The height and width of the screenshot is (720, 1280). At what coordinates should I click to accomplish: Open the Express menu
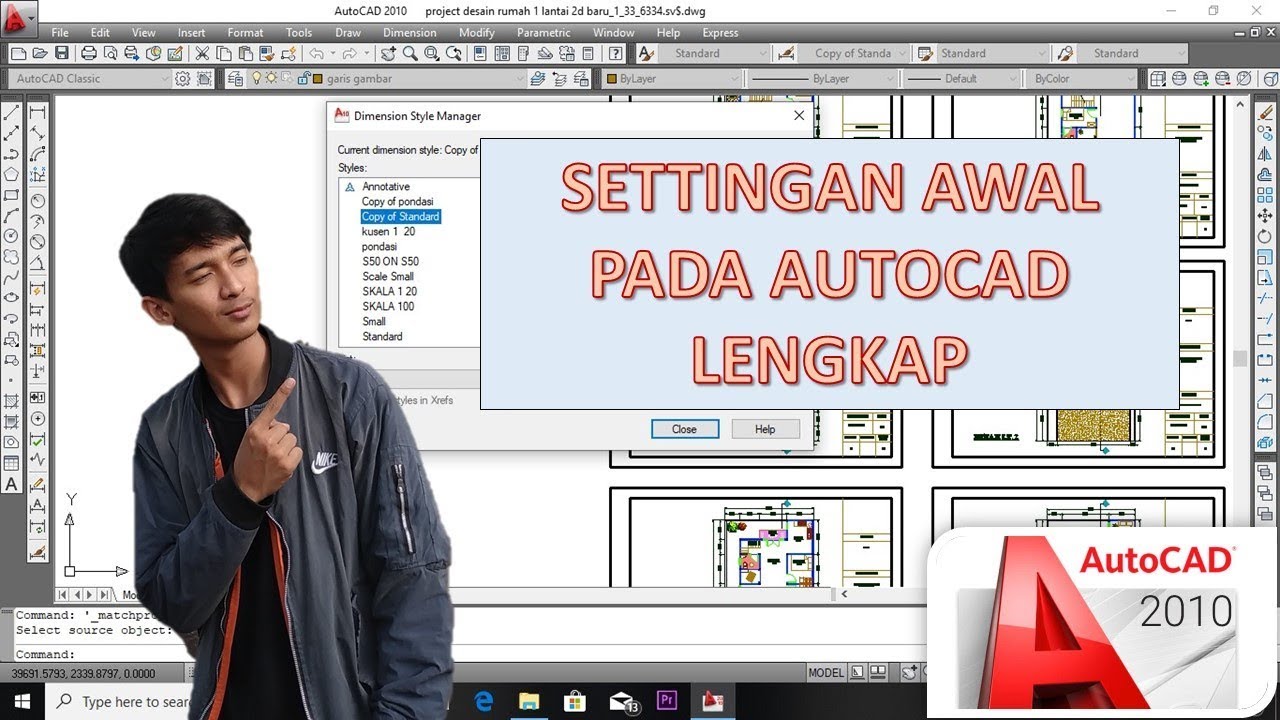coord(720,32)
